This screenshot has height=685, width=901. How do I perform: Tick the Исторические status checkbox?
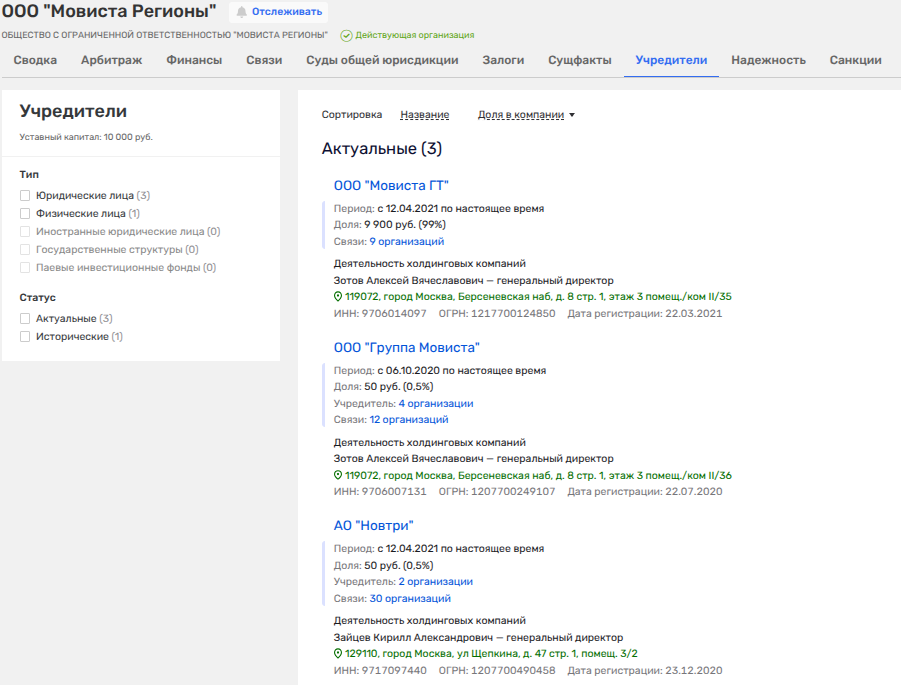click(x=25, y=337)
